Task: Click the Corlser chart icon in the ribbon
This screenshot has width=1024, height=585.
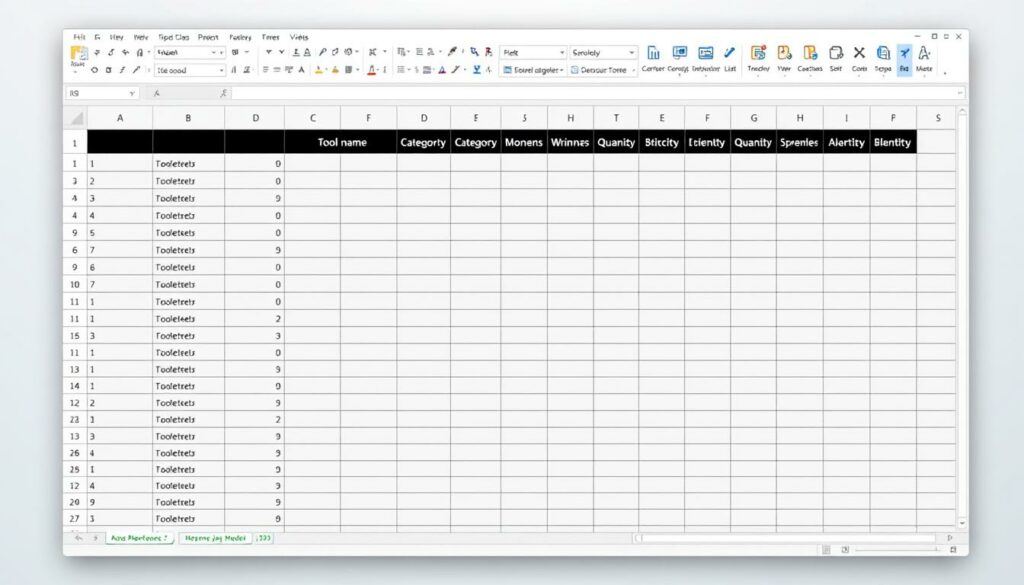Action: click(x=652, y=54)
